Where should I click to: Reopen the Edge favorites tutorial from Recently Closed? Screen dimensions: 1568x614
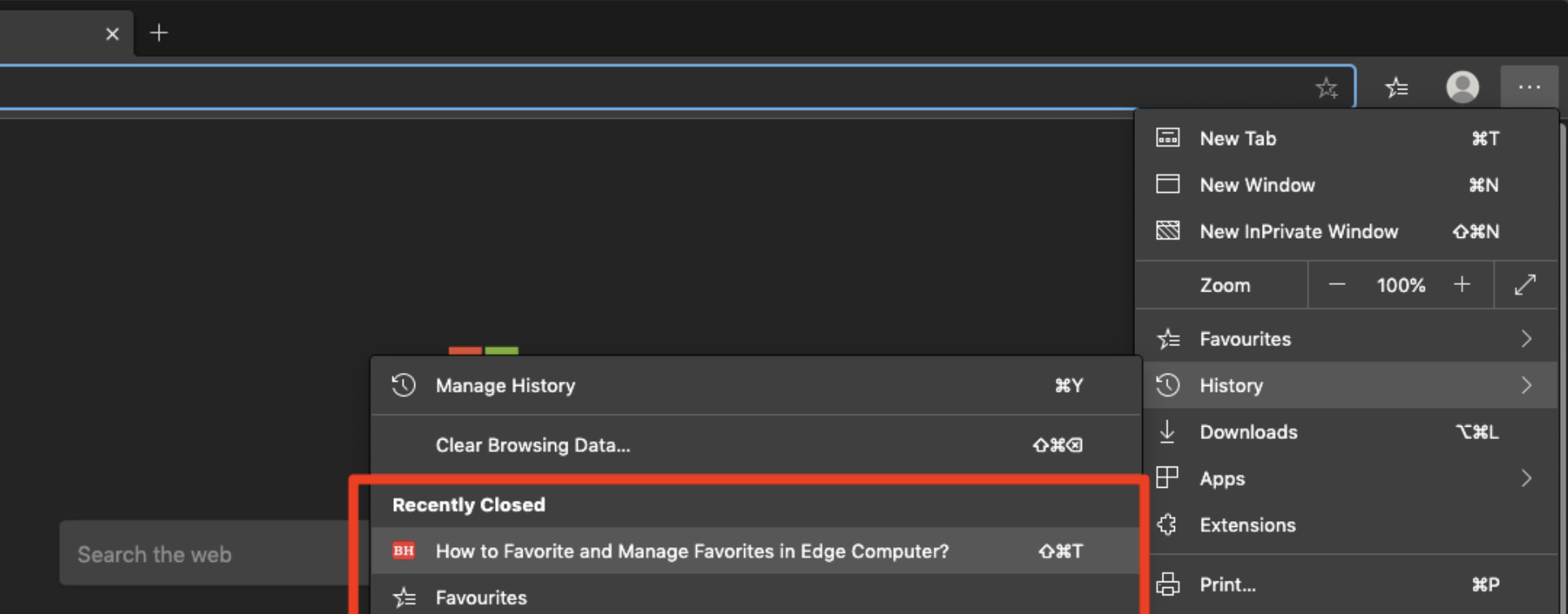coord(691,551)
